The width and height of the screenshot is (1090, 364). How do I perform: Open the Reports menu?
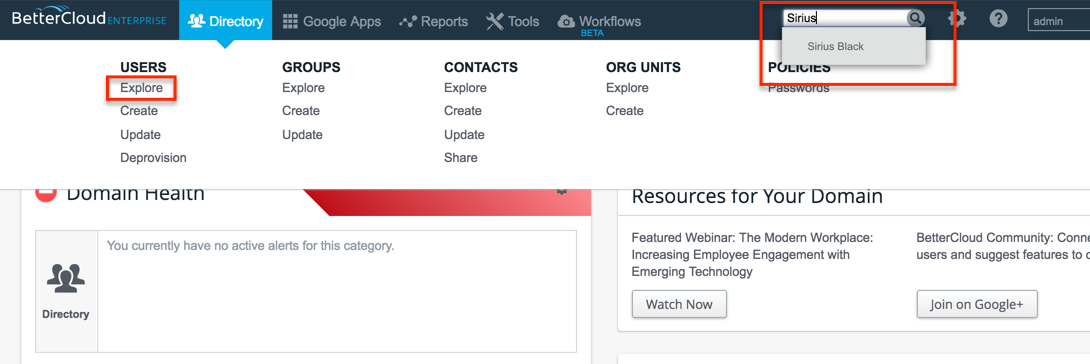434,22
